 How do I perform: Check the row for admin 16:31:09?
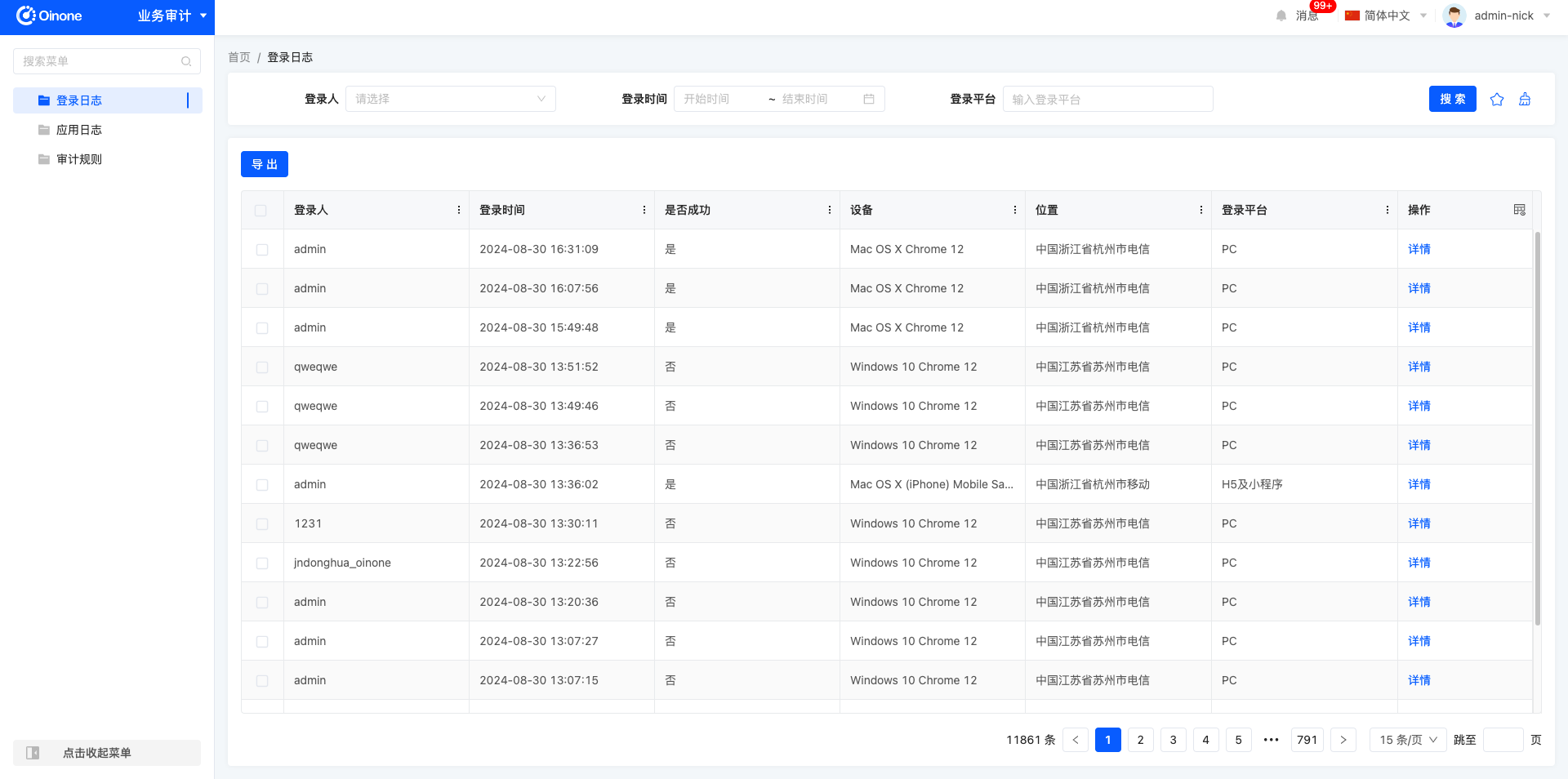[262, 250]
